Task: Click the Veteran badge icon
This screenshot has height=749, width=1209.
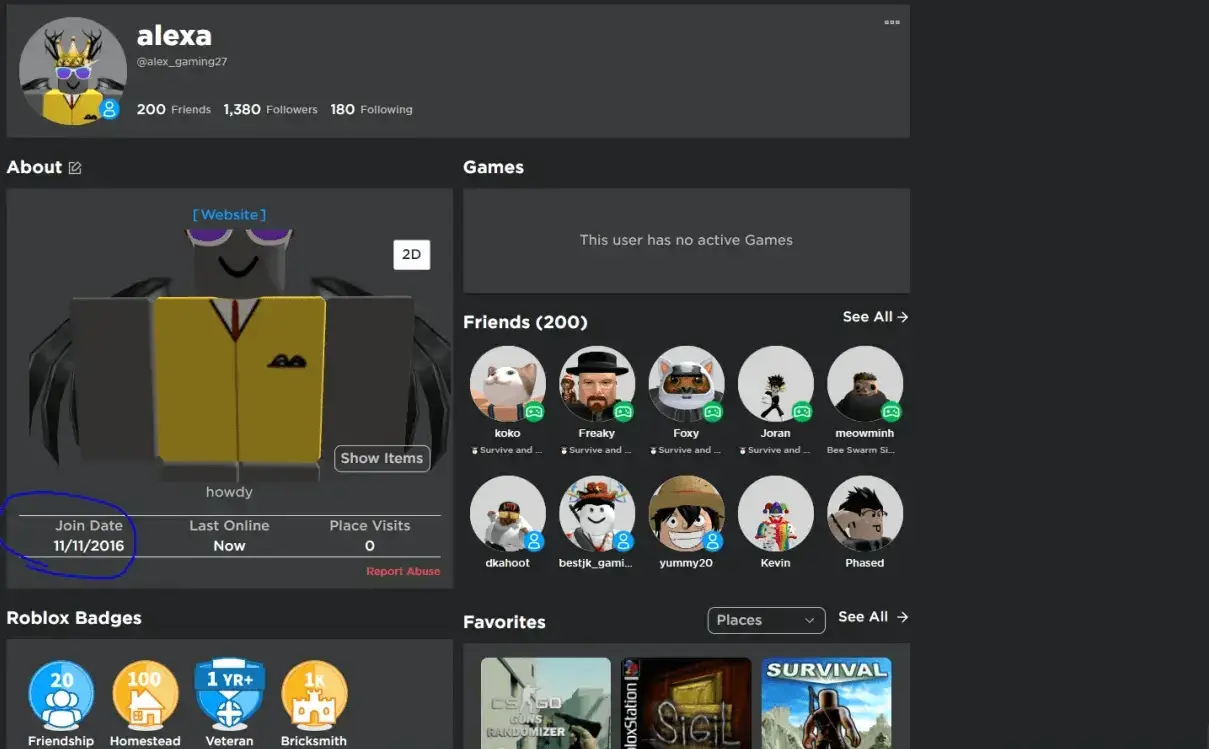Action: tap(229, 692)
